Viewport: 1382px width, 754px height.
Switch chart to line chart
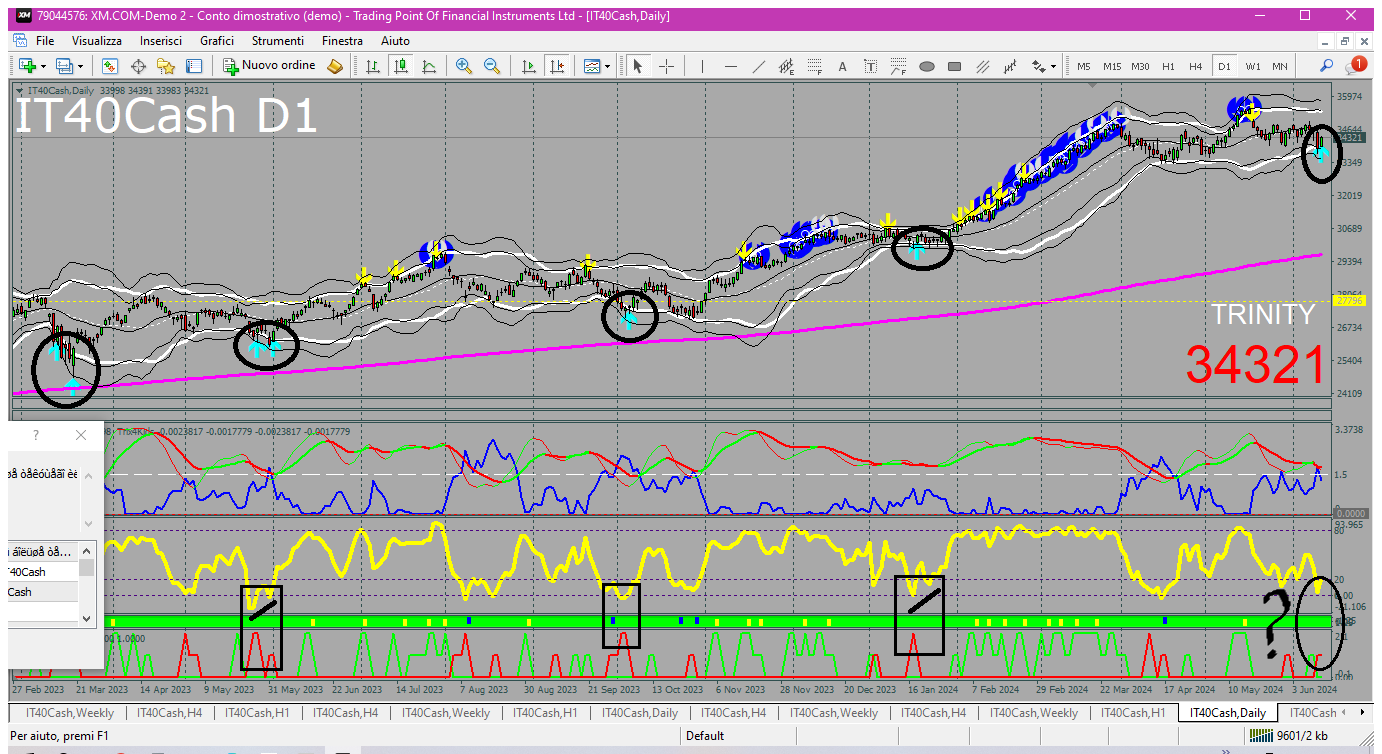tap(429, 66)
